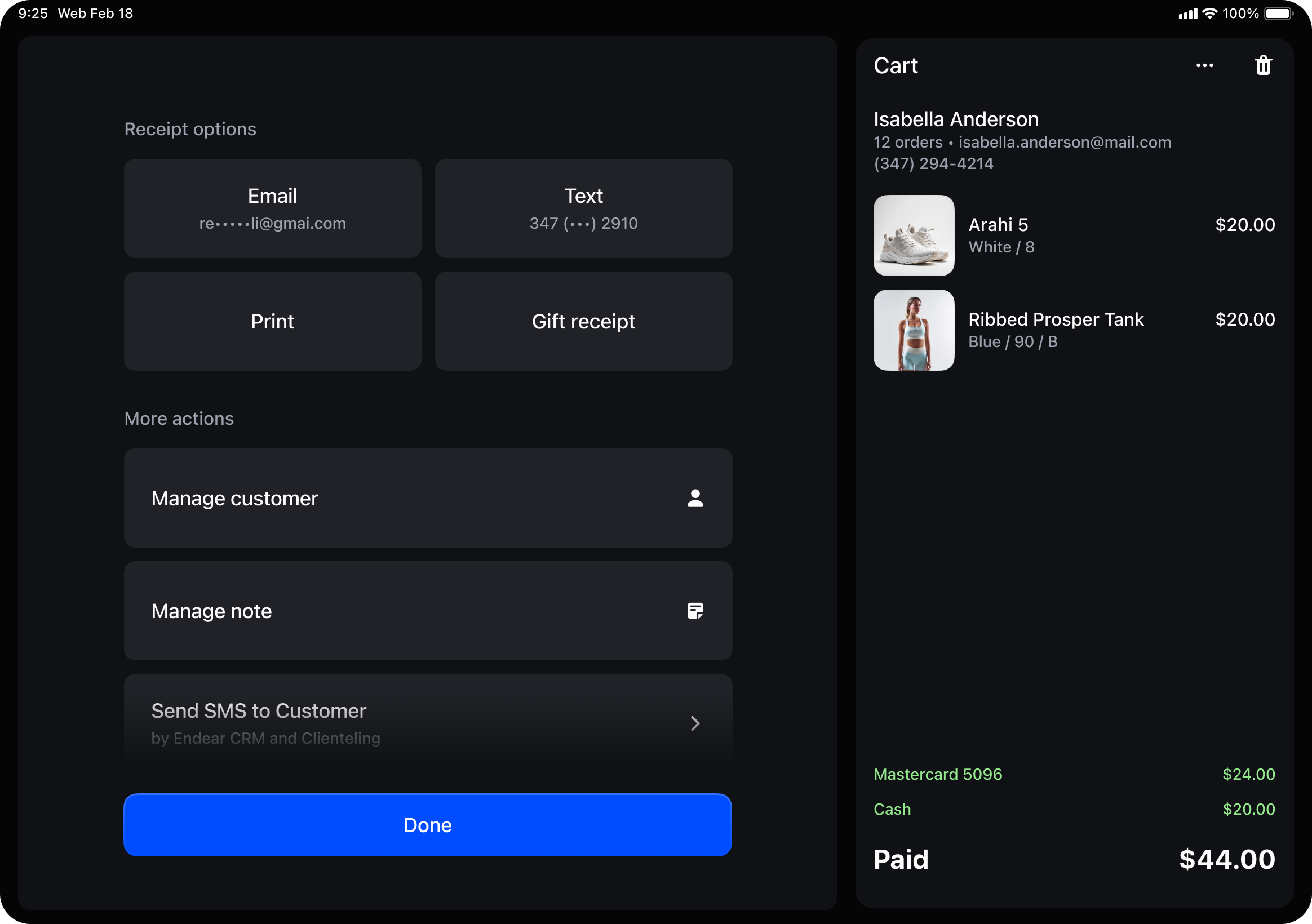Open Manage customer label
Screen dimensions: 1312x924
(x=234, y=498)
